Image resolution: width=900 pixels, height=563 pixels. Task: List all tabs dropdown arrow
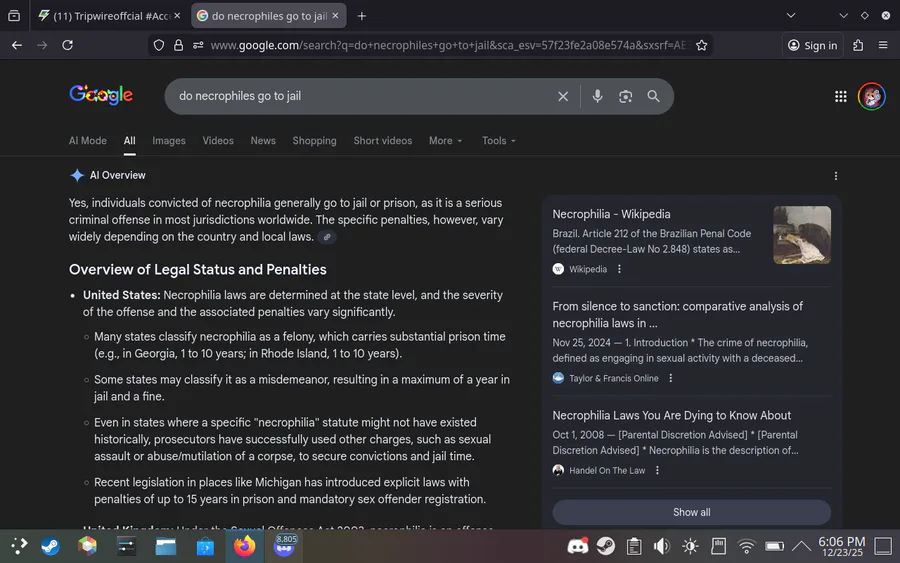tap(791, 15)
